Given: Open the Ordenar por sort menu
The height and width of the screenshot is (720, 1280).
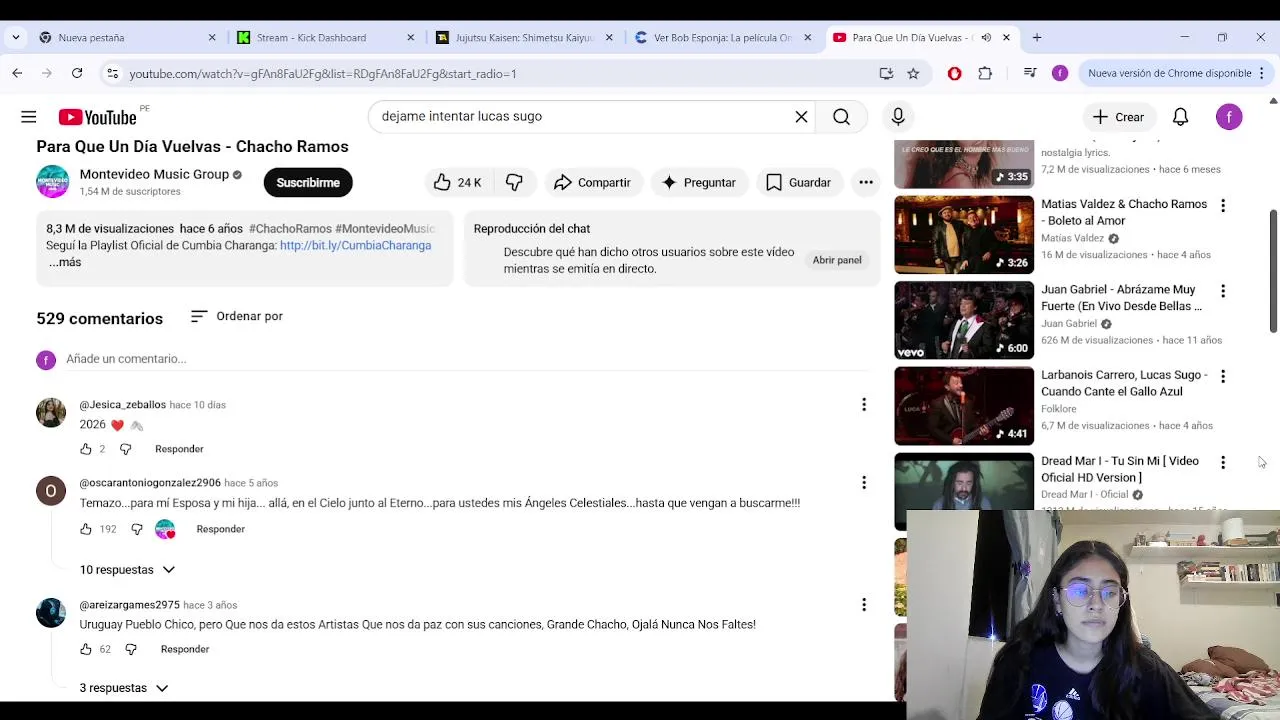Looking at the screenshot, I should click(237, 316).
